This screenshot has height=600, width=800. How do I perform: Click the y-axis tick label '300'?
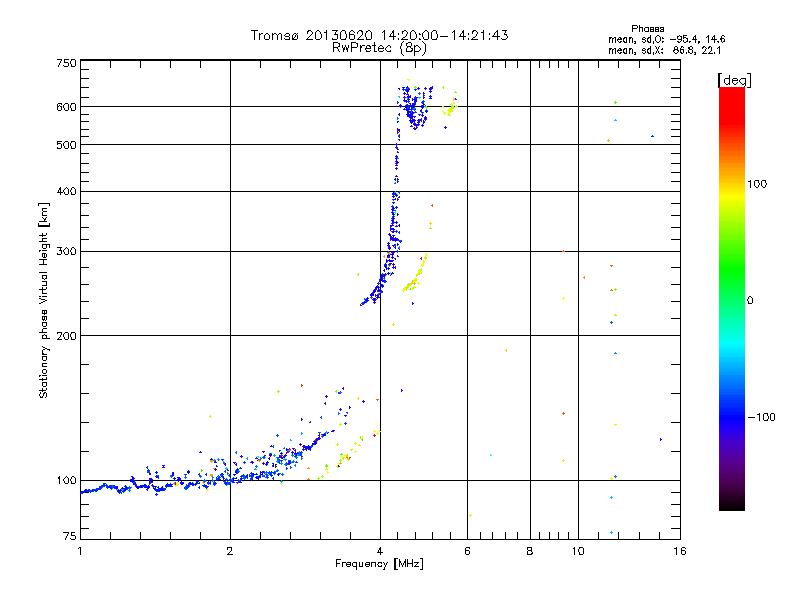click(66, 251)
